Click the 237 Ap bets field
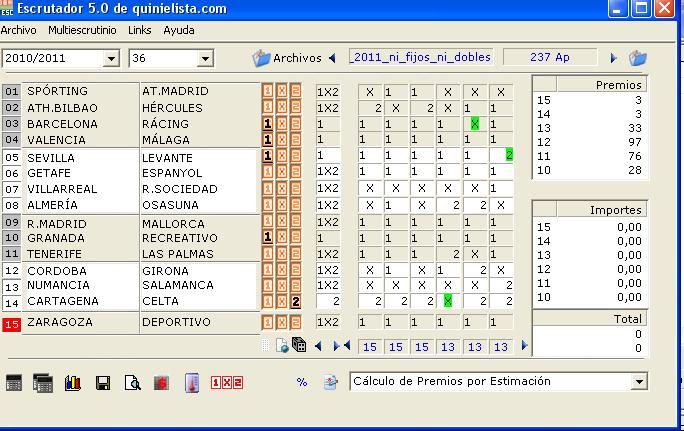The width and height of the screenshot is (684, 431). [550, 57]
